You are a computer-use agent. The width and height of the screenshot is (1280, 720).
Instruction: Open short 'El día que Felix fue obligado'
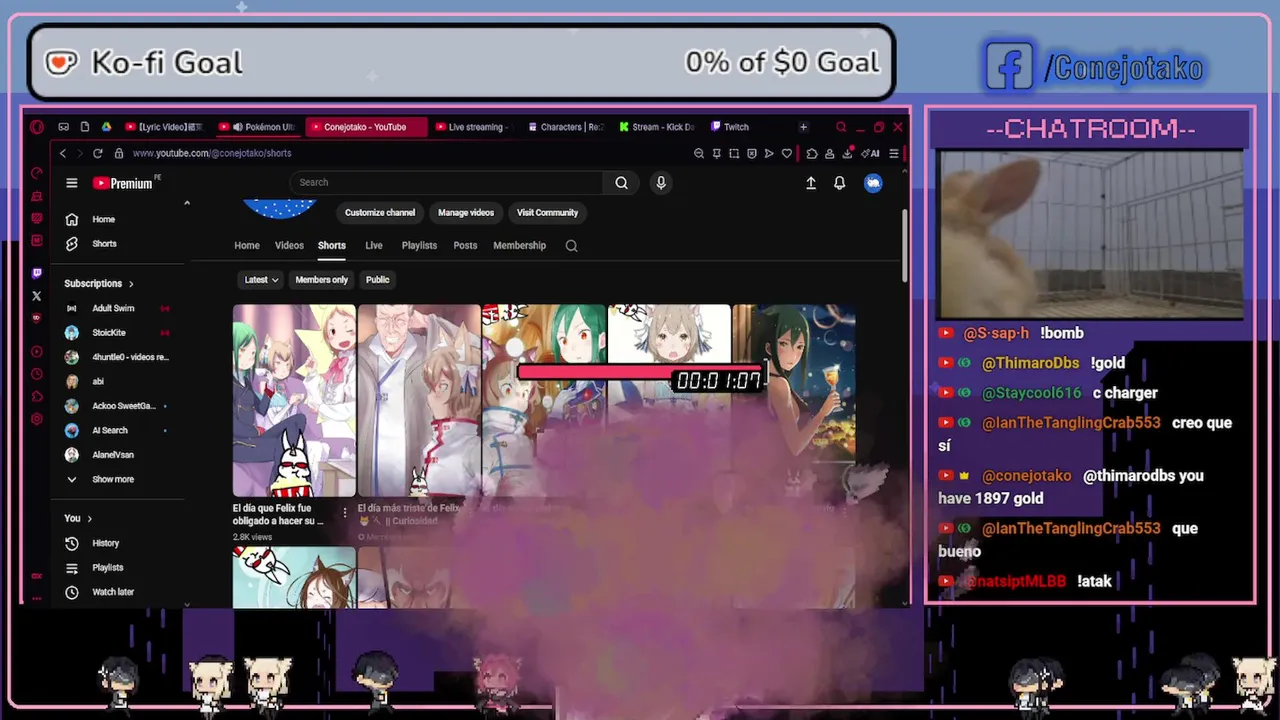[294, 401]
